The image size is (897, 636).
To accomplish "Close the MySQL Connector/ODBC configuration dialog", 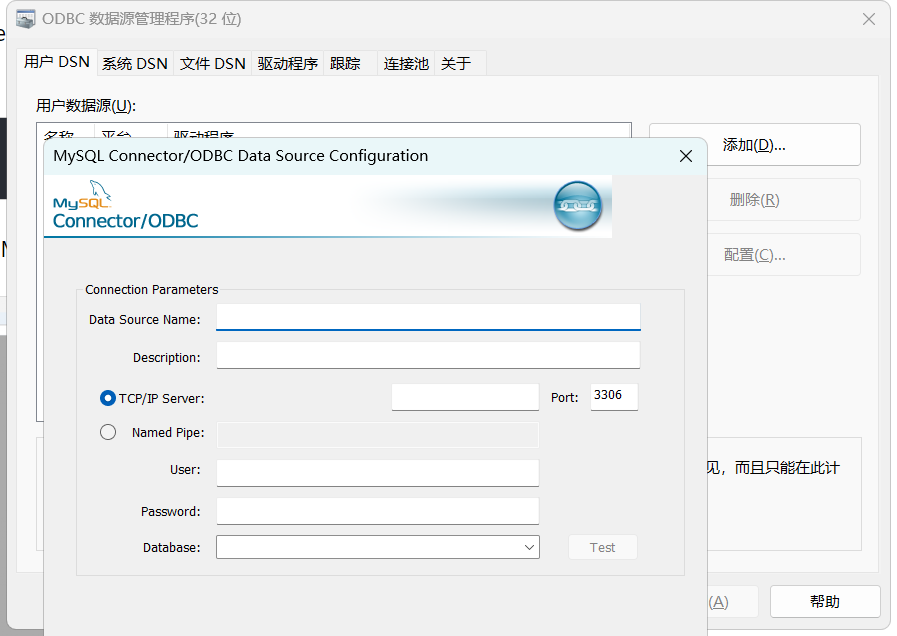I will click(686, 156).
